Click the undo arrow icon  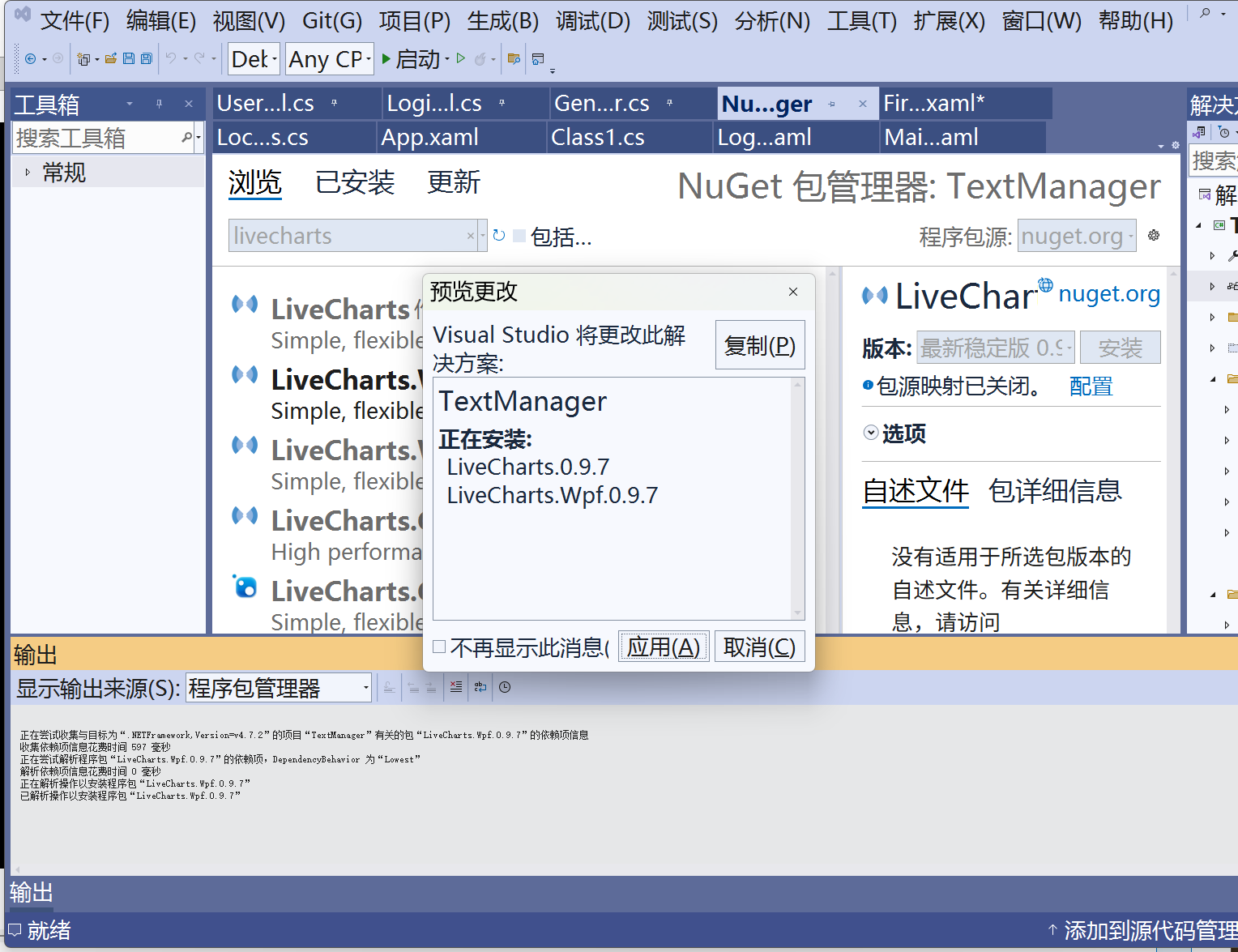(171, 58)
